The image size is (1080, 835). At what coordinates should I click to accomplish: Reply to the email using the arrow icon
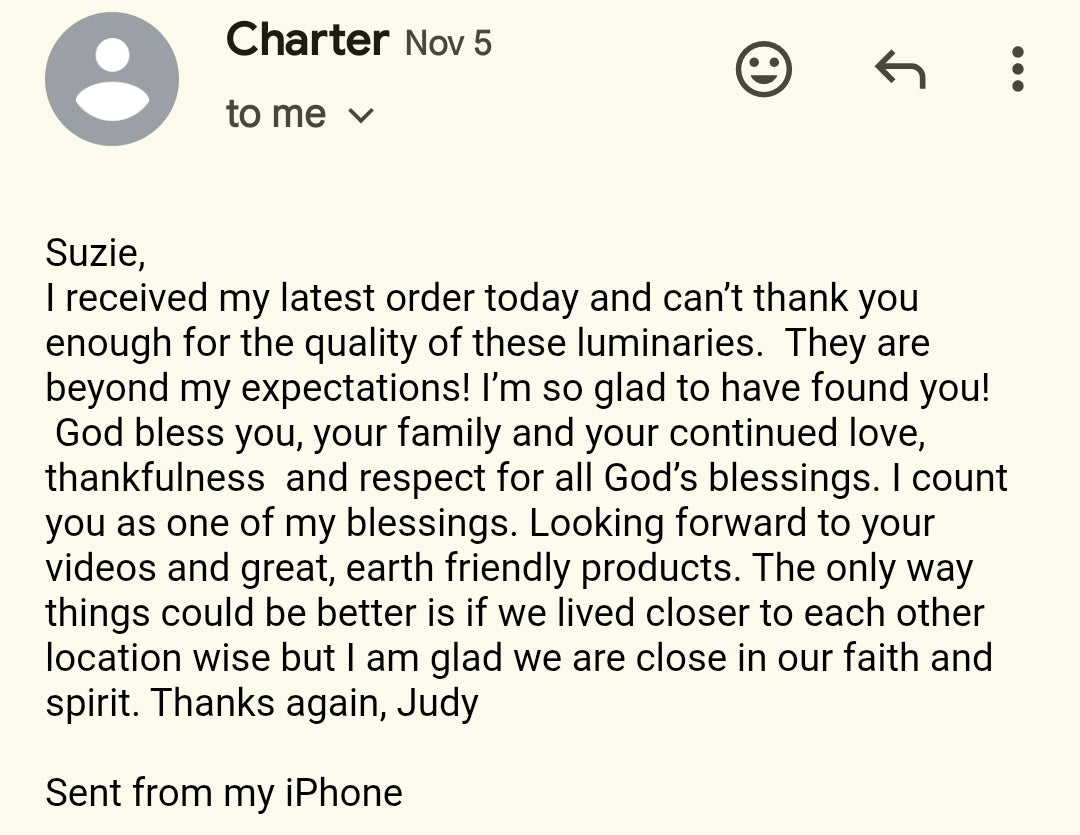pos(900,70)
